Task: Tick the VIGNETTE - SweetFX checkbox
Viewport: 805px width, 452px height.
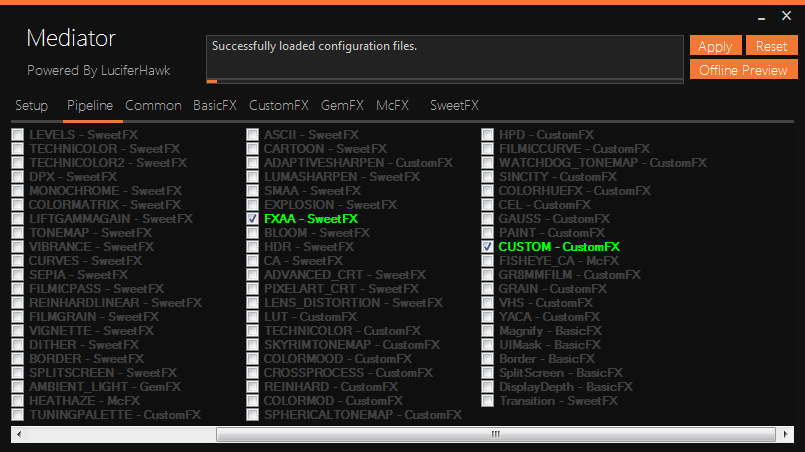Action: [x=18, y=331]
